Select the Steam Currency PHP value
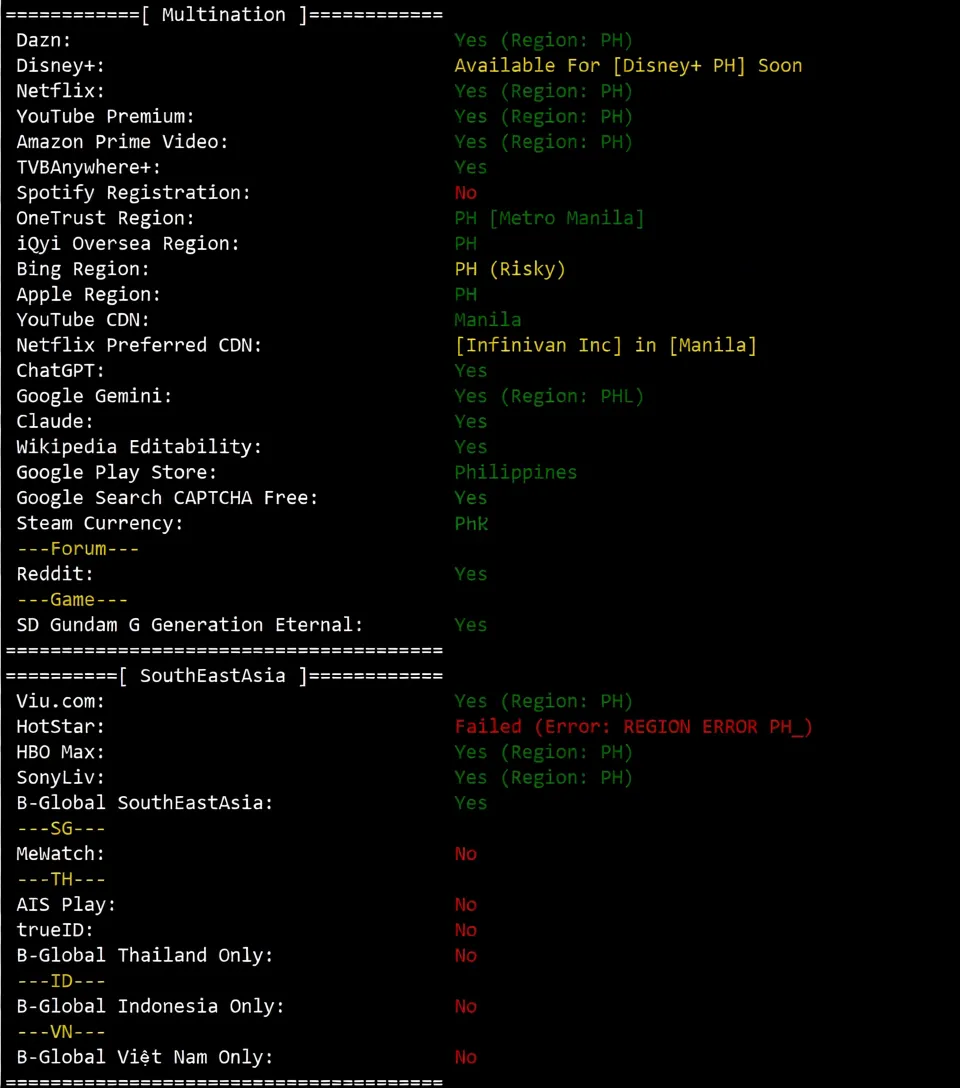The image size is (960, 1088). click(x=471, y=523)
